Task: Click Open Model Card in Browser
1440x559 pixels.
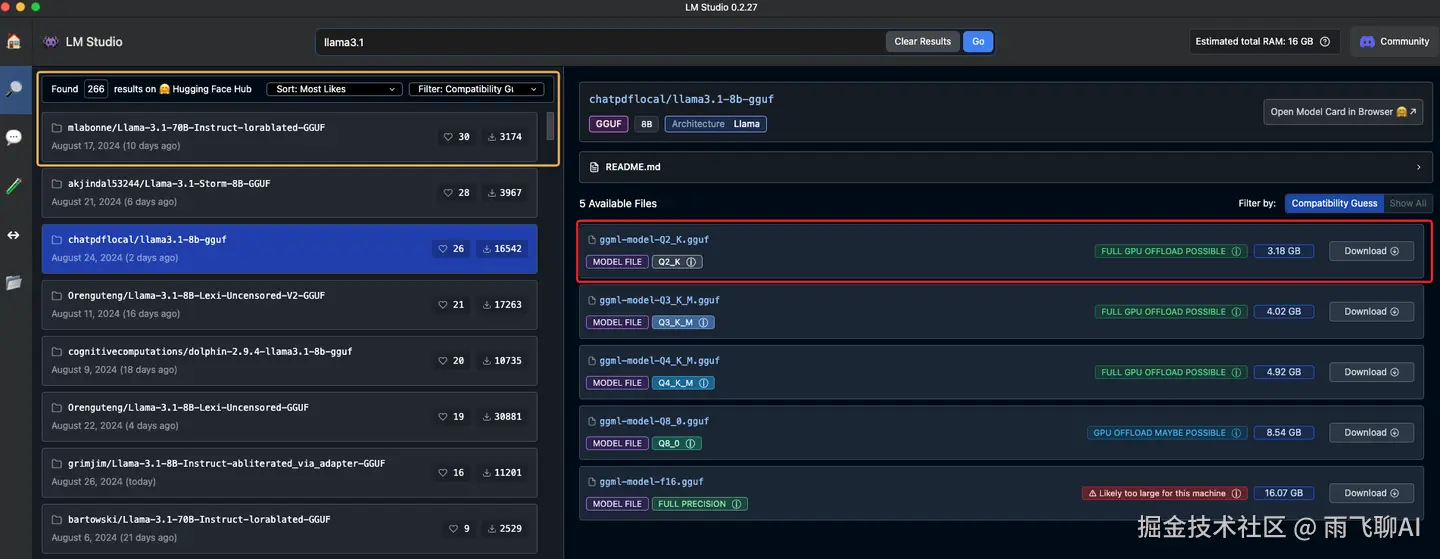Action: [1344, 112]
